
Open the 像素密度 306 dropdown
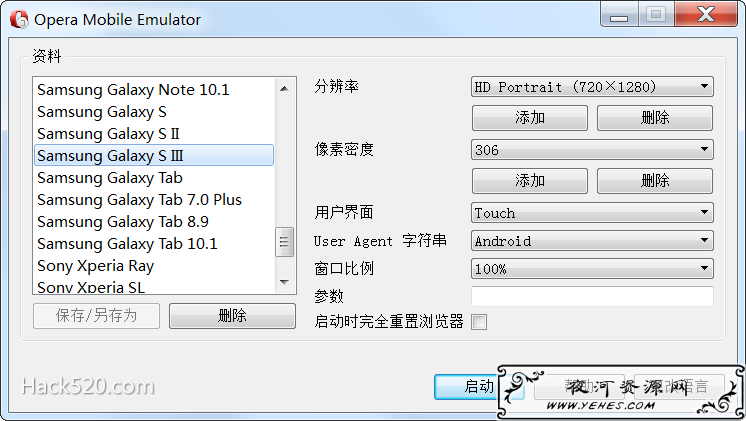coord(592,149)
